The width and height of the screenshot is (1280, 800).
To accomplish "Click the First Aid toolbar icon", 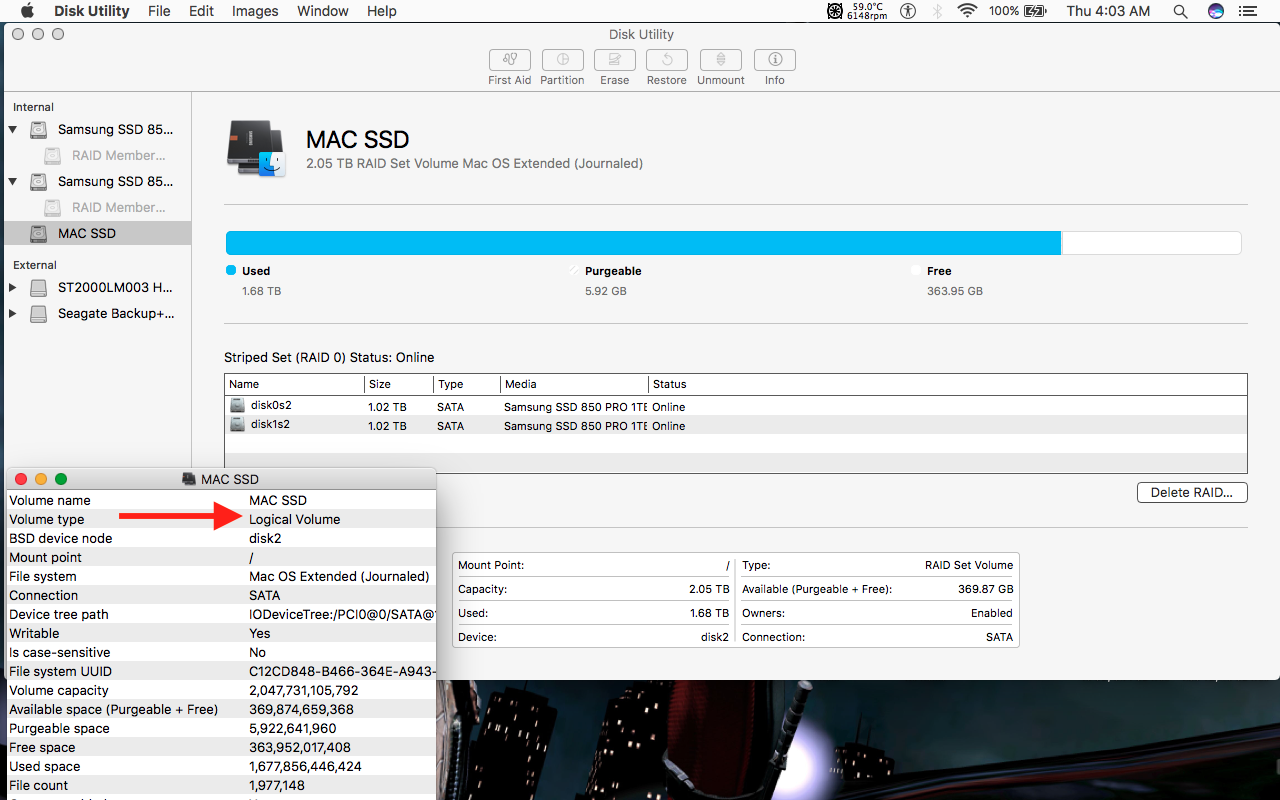I will (x=510, y=60).
